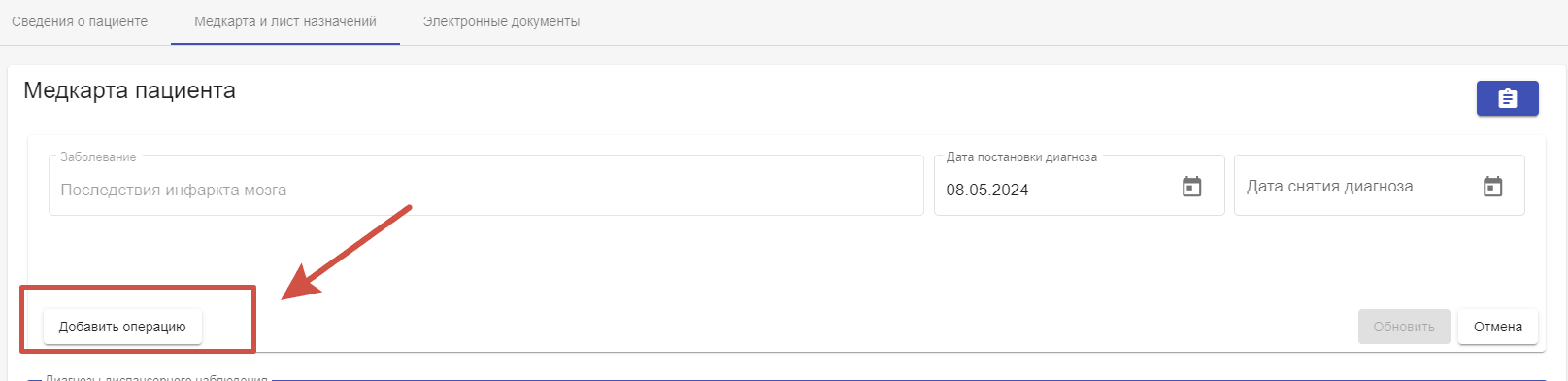The width and height of the screenshot is (1568, 381).
Task: Click the Добавить операцию button
Action: point(122,327)
